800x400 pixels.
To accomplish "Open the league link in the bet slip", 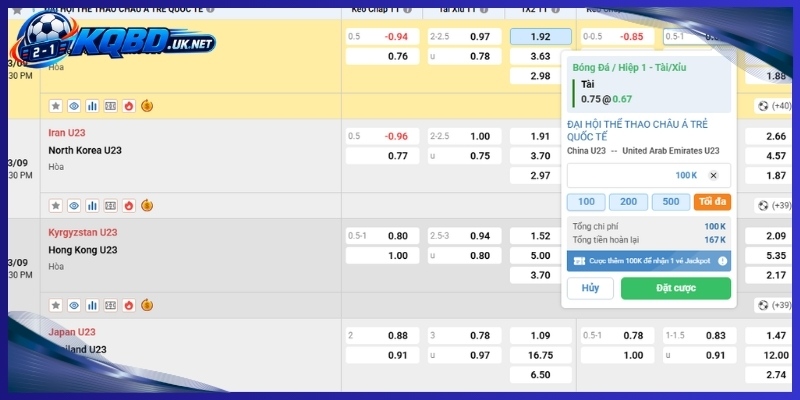I will (x=637, y=131).
